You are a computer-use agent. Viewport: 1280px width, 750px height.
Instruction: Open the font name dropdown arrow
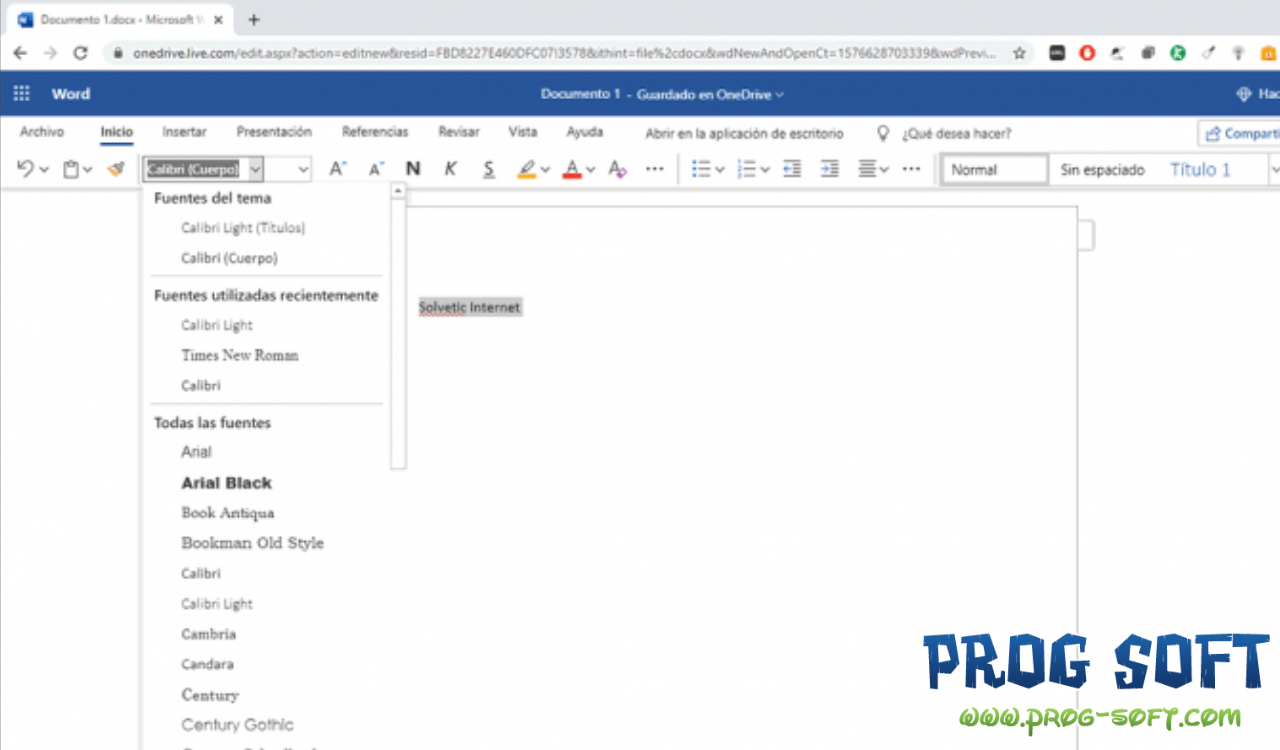tap(255, 170)
